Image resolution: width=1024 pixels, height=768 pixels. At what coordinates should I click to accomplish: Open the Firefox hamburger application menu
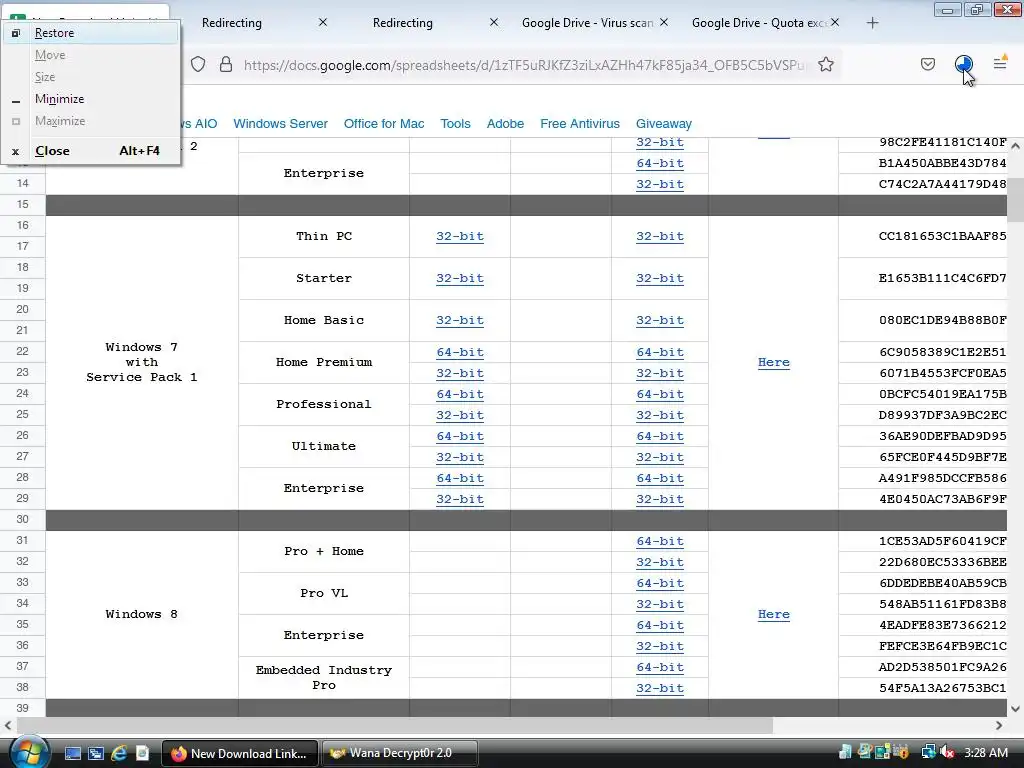(x=999, y=63)
